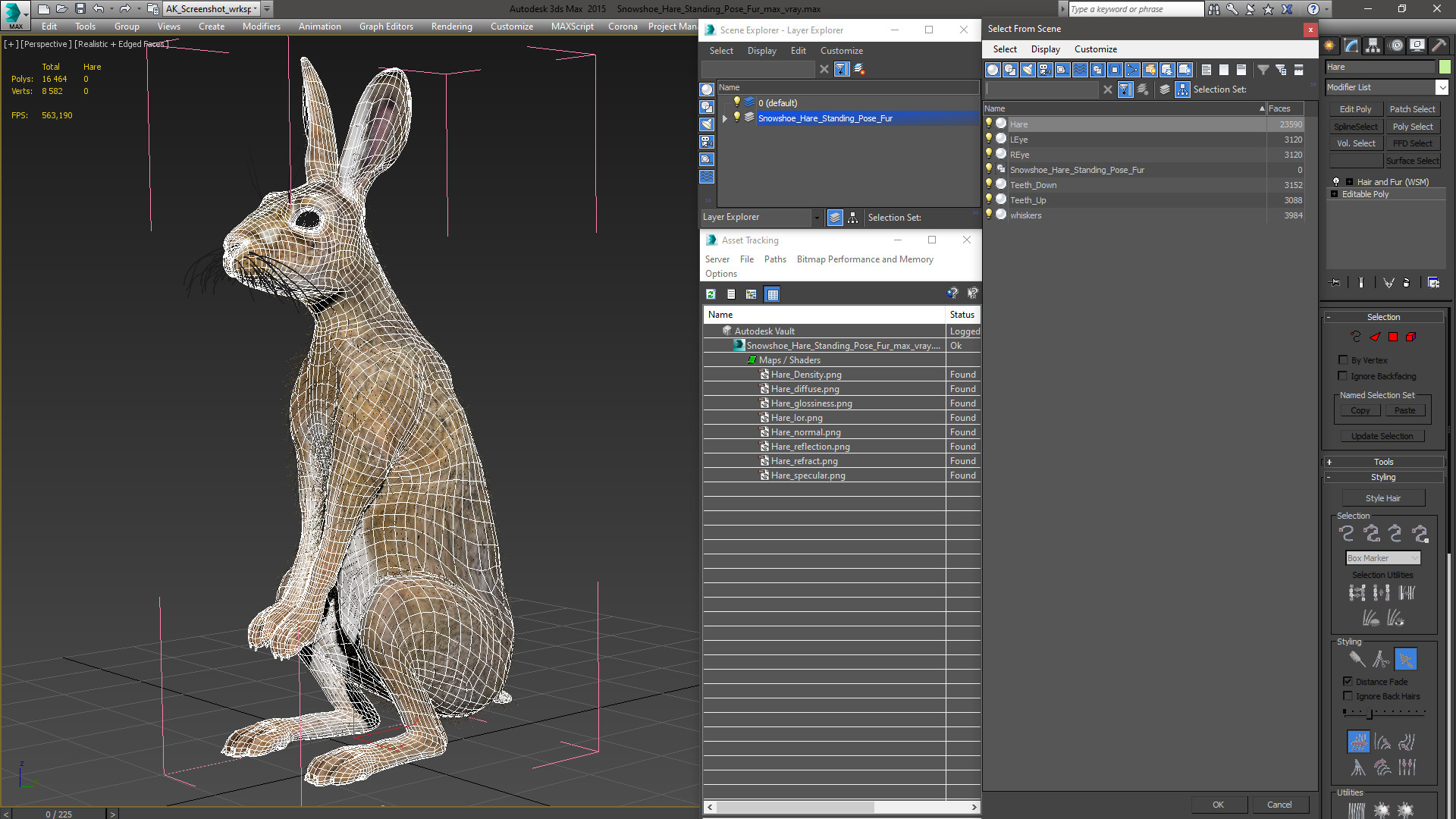
Task: Open the Rendering menu
Action: [x=451, y=27]
